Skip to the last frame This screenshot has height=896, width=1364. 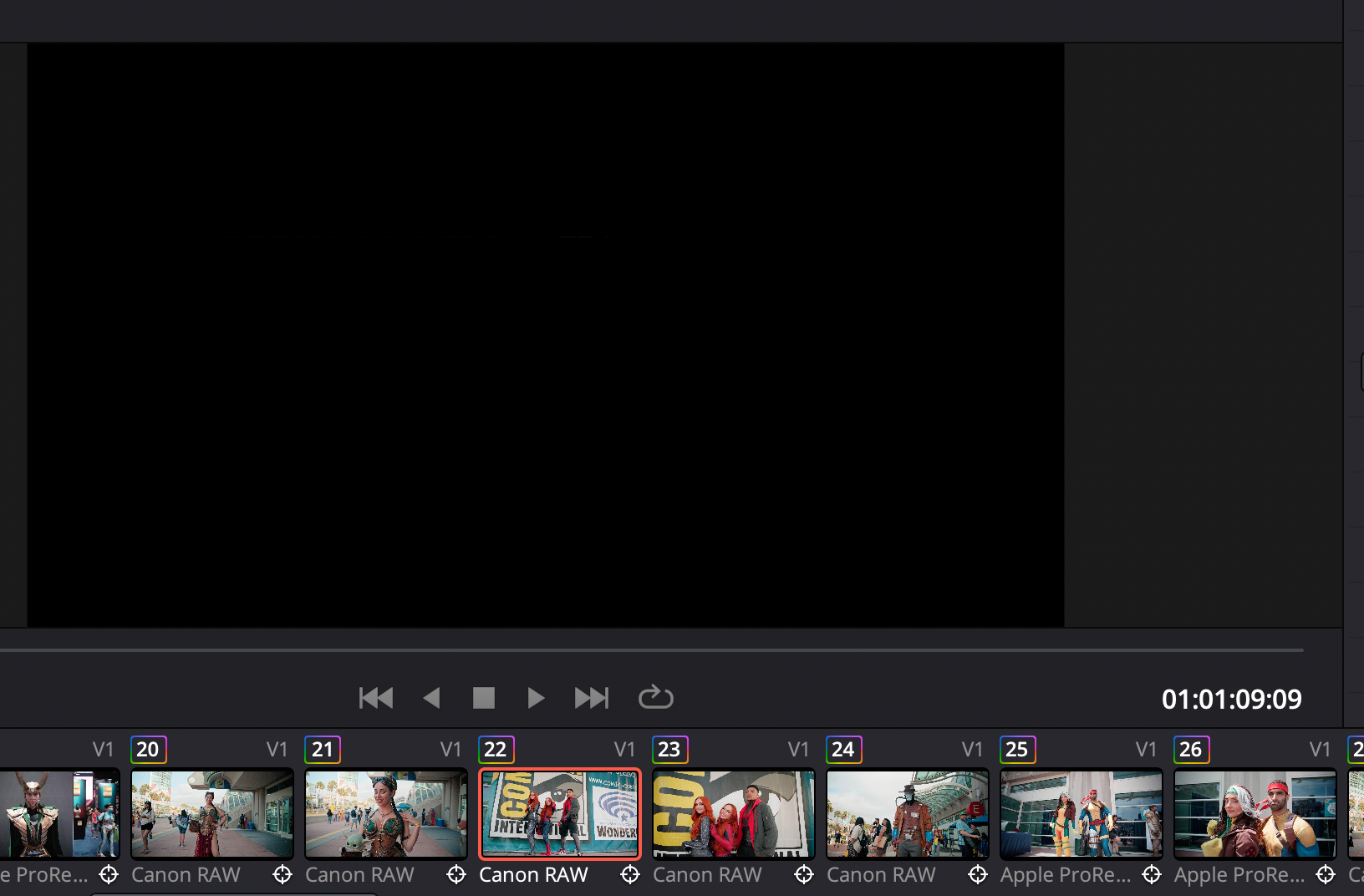(x=592, y=698)
